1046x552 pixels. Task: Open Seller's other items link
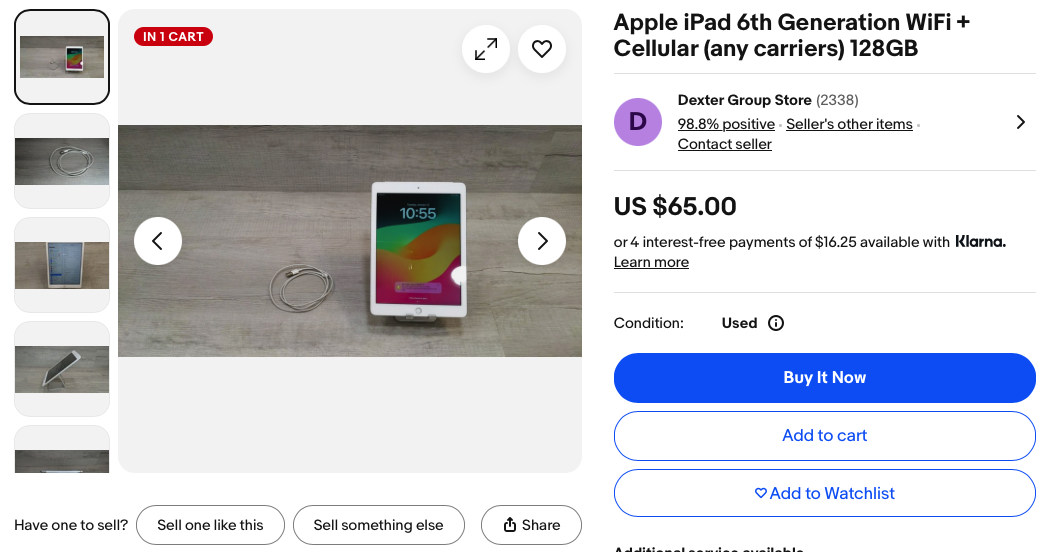(x=849, y=124)
